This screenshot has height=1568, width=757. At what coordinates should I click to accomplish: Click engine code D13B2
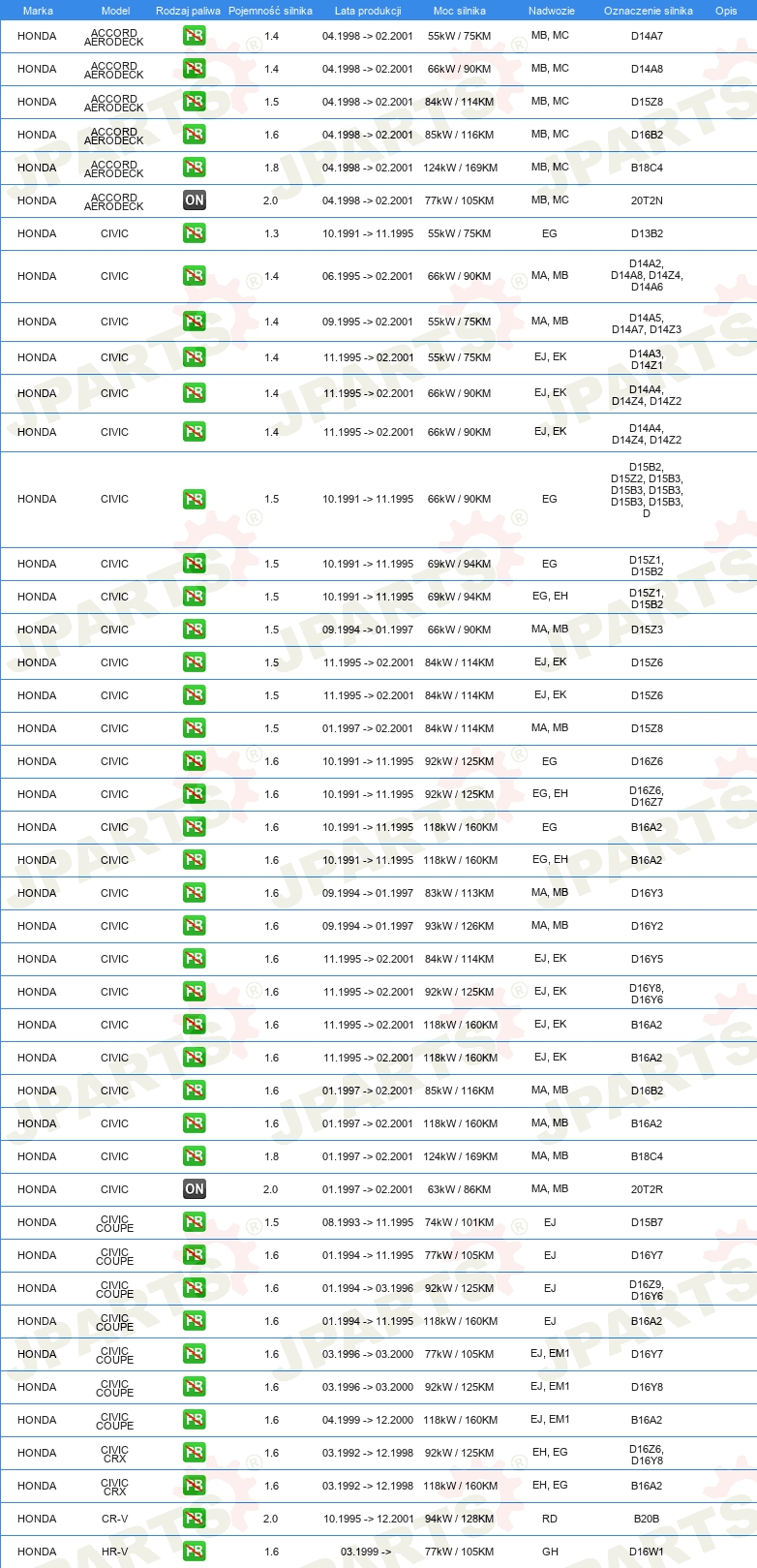[647, 233]
